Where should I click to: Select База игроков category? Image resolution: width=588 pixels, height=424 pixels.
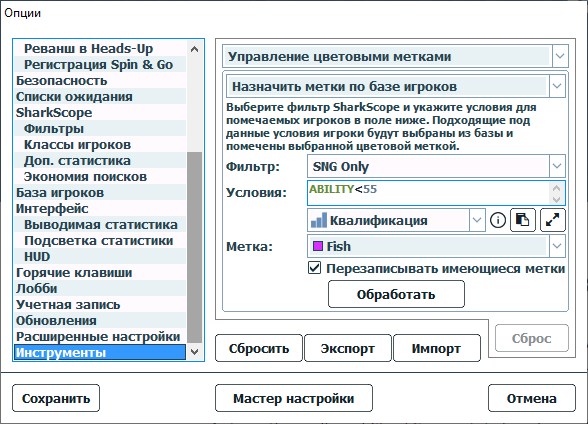click(x=100, y=193)
